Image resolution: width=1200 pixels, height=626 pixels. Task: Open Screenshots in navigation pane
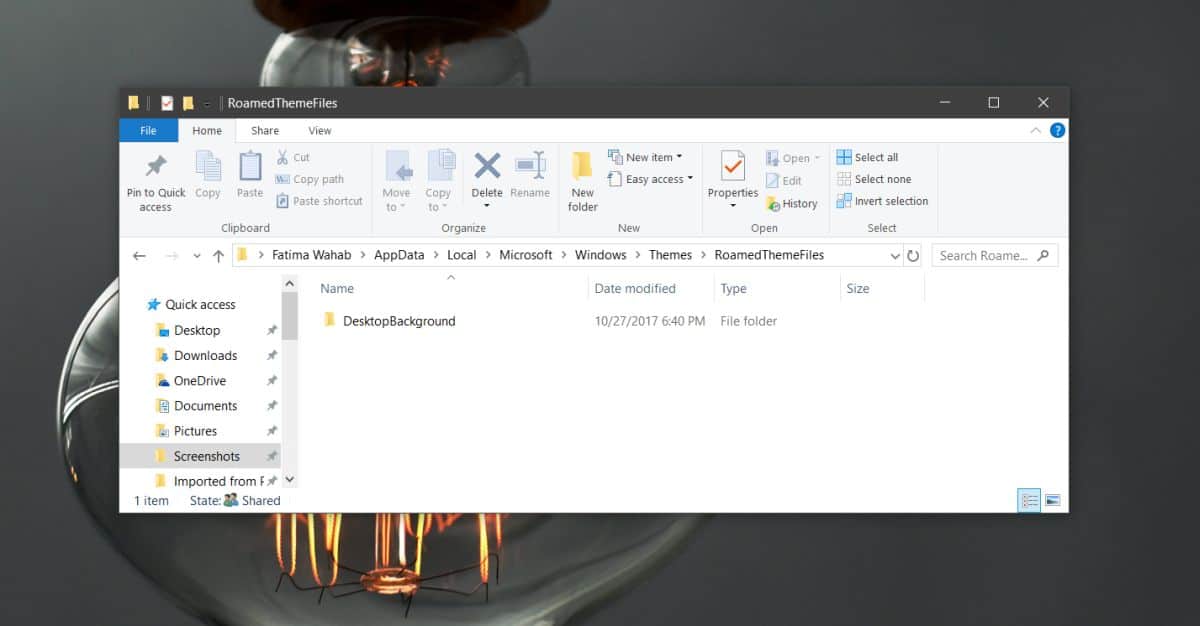(x=200, y=456)
